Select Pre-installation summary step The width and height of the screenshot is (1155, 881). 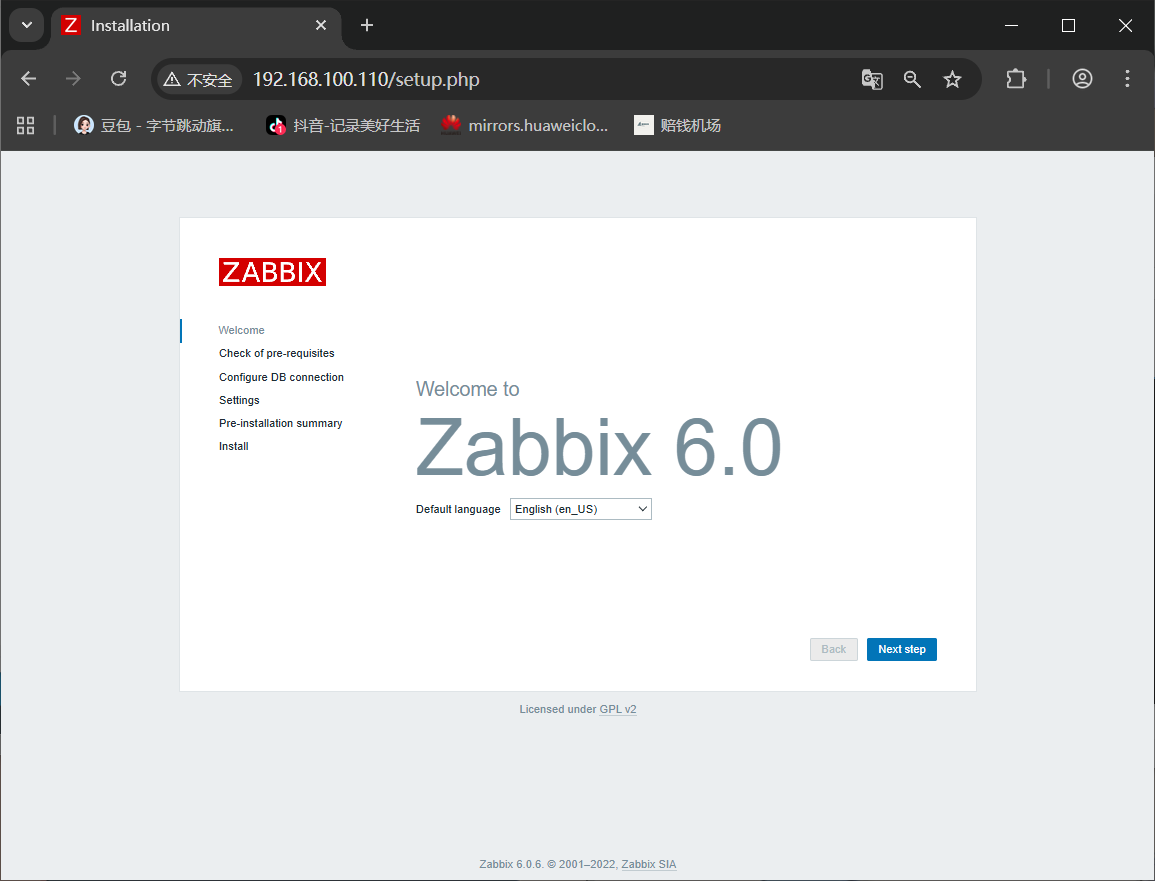281,424
